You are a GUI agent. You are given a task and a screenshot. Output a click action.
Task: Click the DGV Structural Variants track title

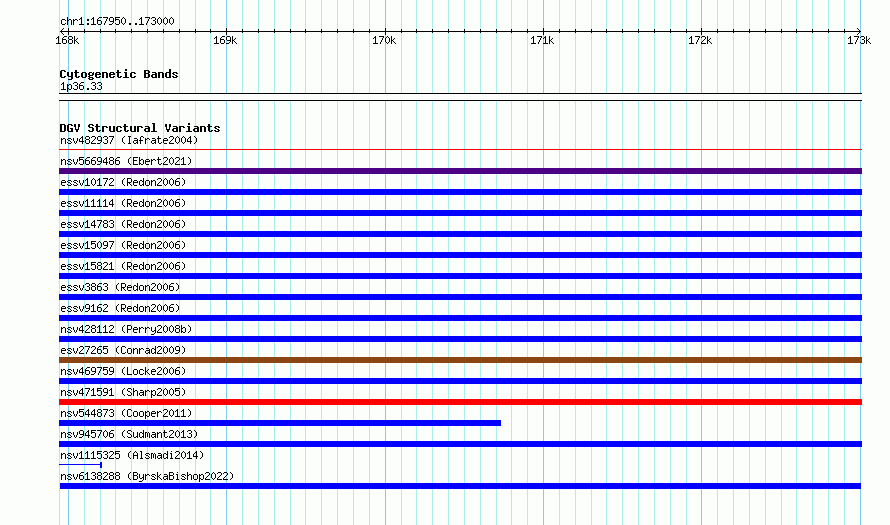[x=140, y=128]
